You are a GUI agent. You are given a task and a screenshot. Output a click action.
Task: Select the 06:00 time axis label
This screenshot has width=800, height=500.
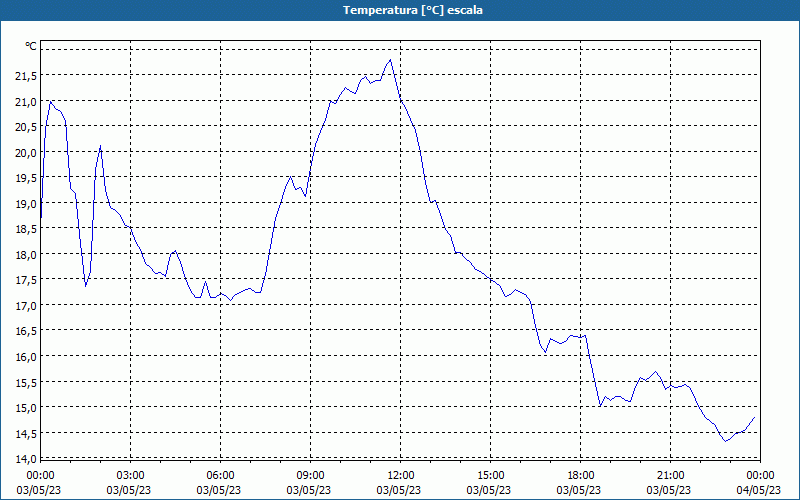tap(220, 476)
